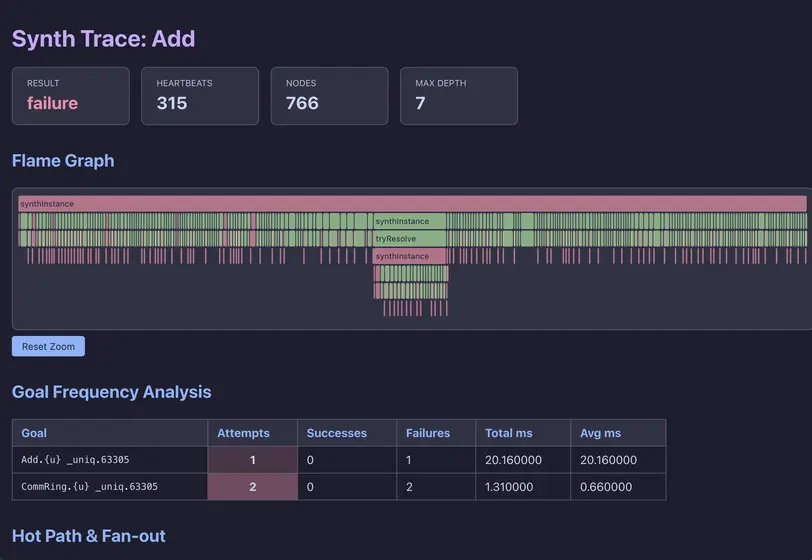Zoom into the tryResolve flame bar
Screen dimensions: 812x560
point(410,239)
